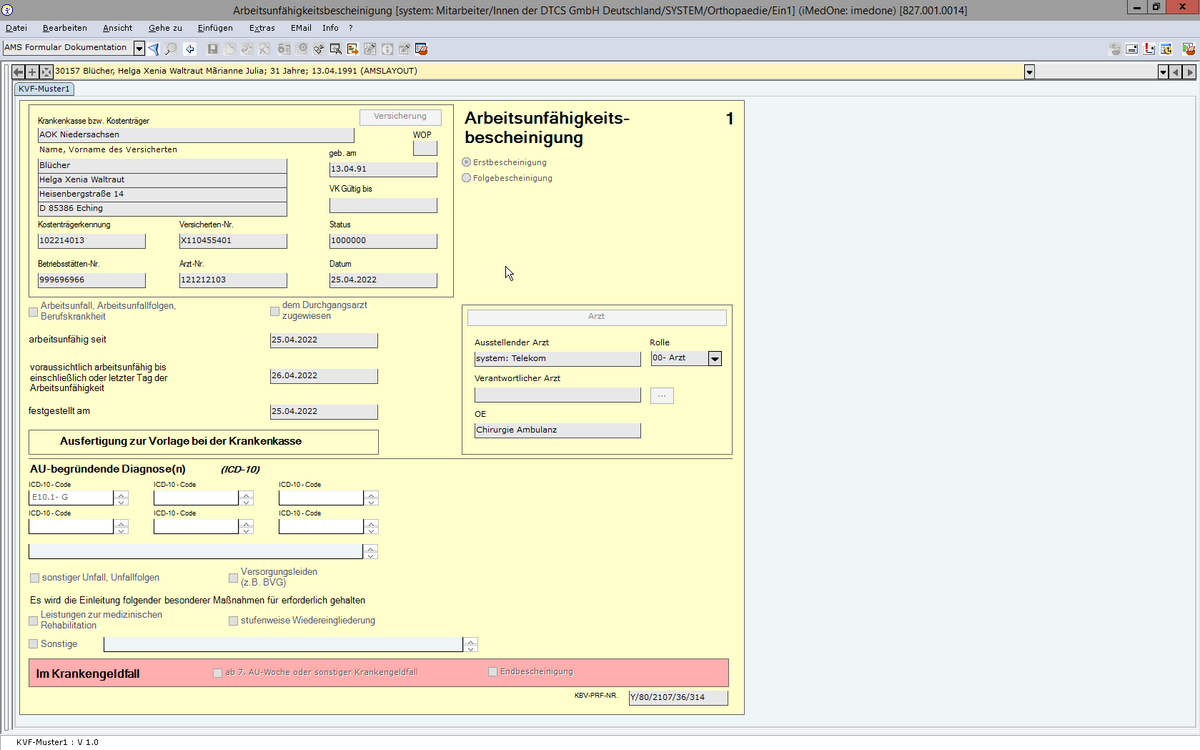Check ab 7. AU-Woche oder sonstiger Krankengeldfall

pyautogui.click(x=218, y=672)
